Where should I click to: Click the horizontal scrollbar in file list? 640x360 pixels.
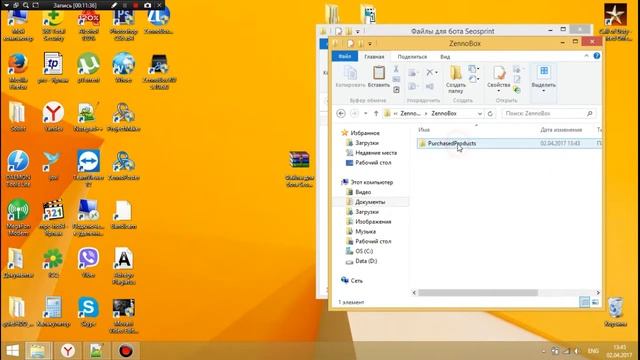pyautogui.click(x=478, y=293)
